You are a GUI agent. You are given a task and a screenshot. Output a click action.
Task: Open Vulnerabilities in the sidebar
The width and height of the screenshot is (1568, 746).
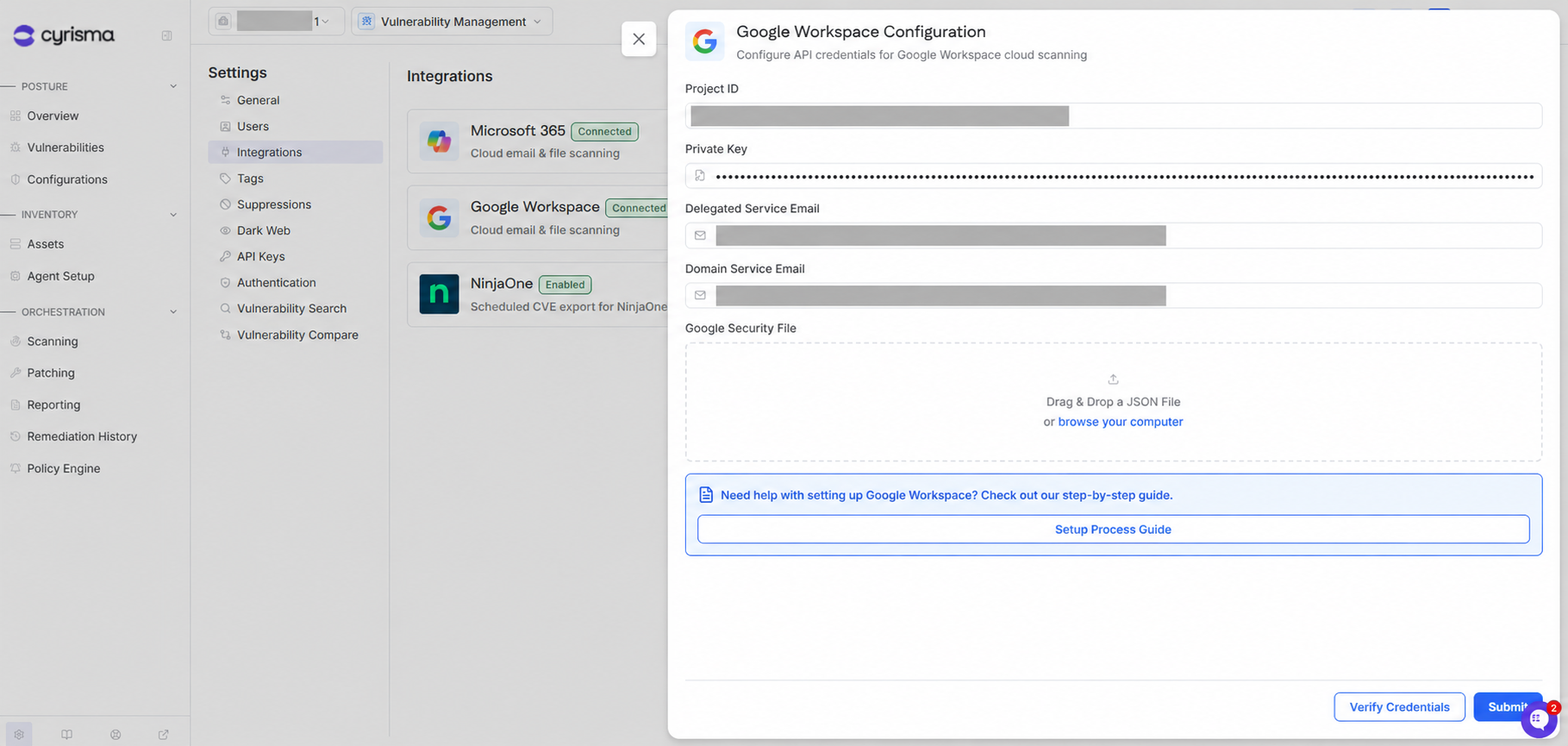click(66, 147)
